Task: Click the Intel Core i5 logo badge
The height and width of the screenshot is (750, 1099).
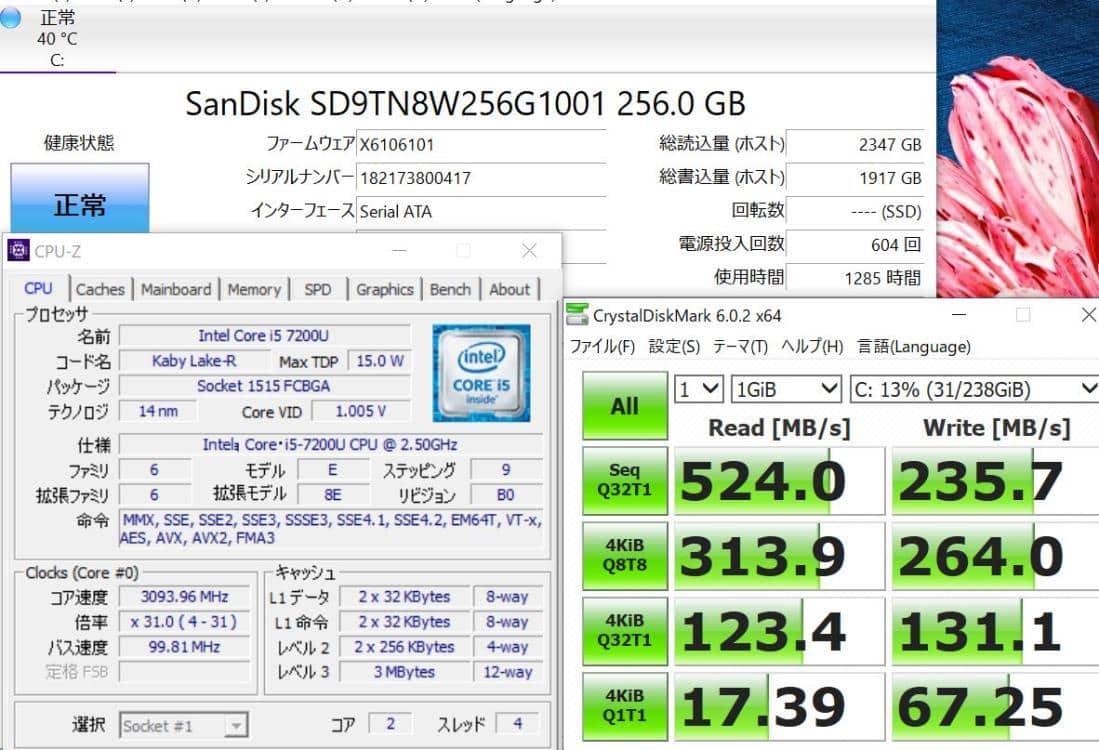Action: point(481,373)
